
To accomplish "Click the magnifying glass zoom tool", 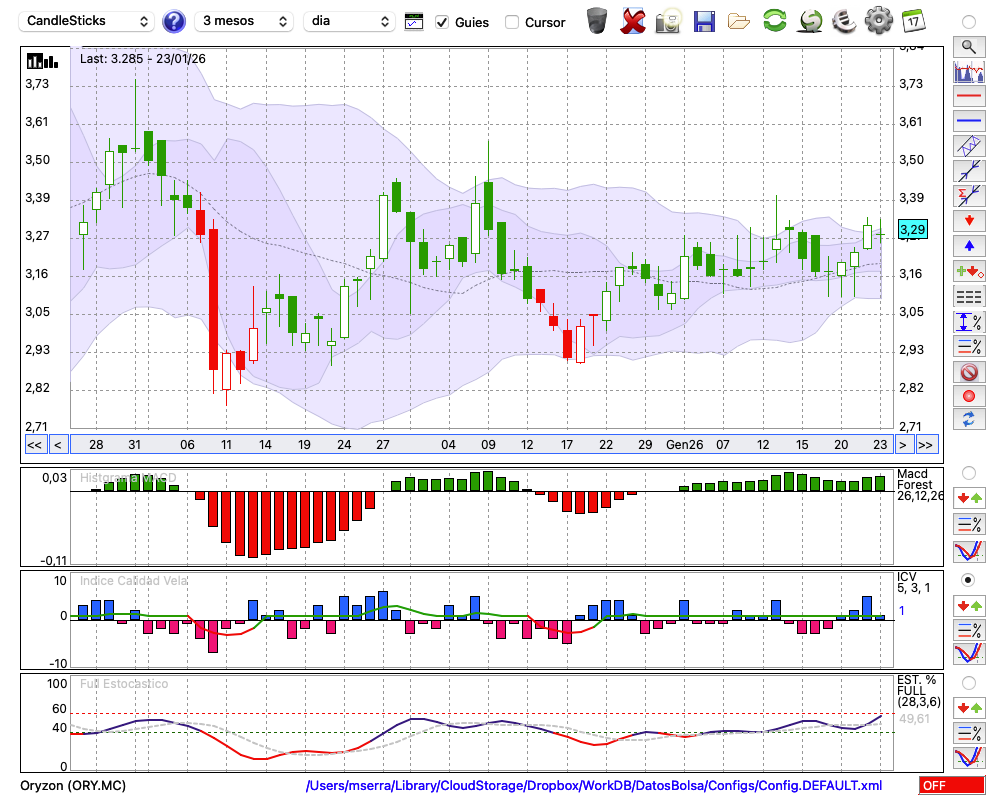I will (968, 46).
